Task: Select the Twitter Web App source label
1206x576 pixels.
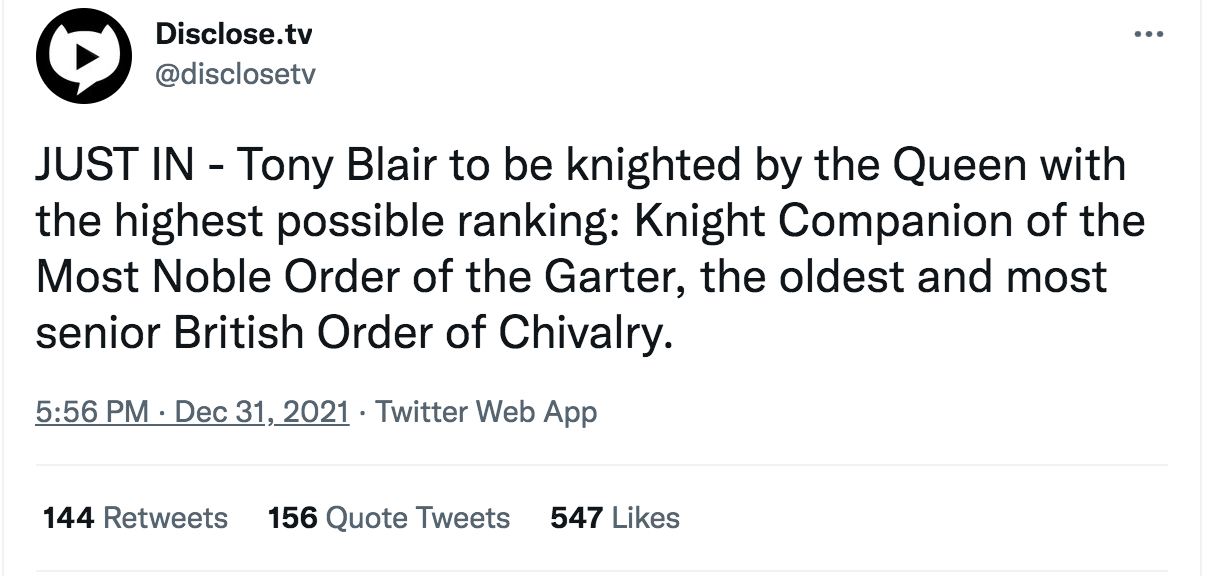Action: [x=486, y=411]
